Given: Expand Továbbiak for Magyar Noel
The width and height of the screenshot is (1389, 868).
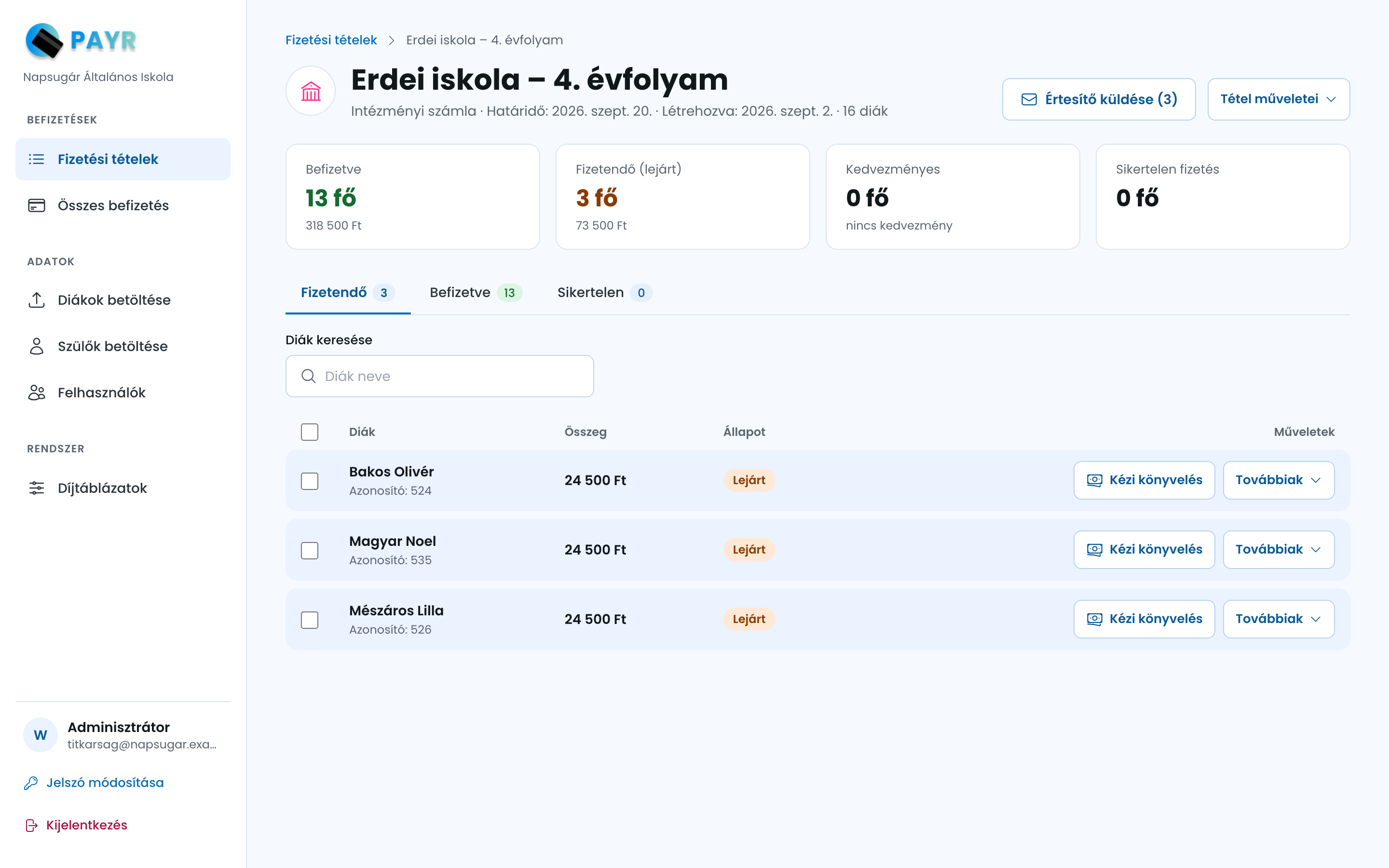Looking at the screenshot, I should point(1278,550).
